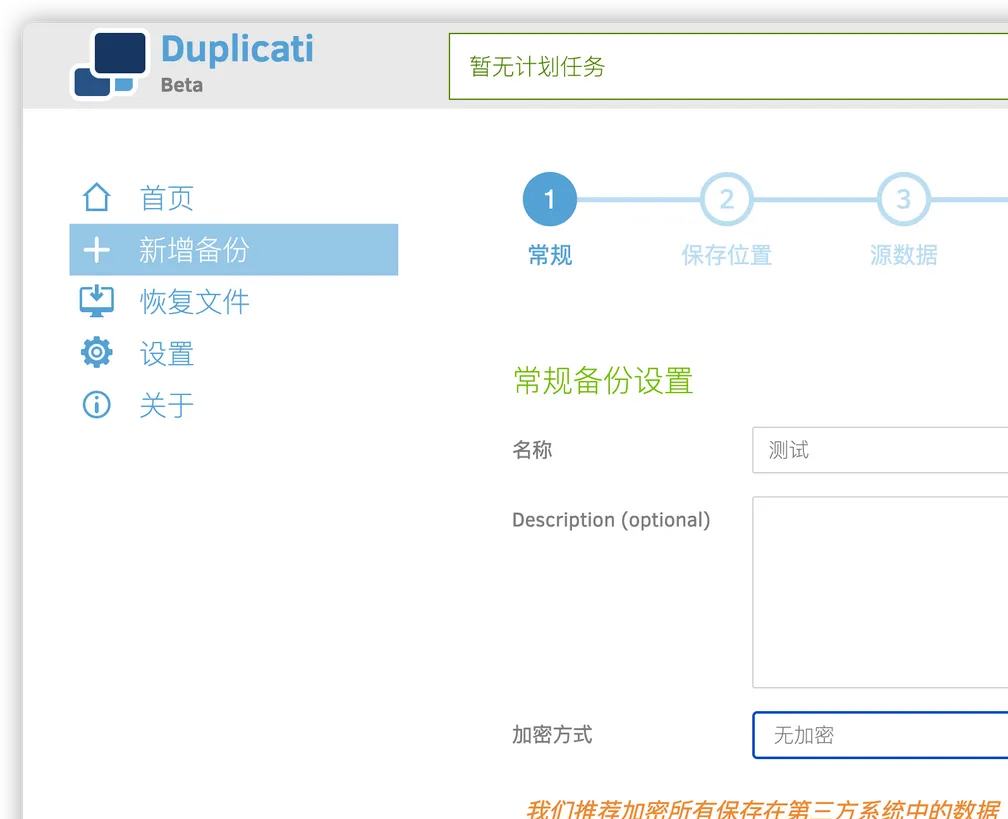Select step 2 circle for 保存位置
Image resolution: width=1008 pixels, height=819 pixels.
(x=726, y=198)
